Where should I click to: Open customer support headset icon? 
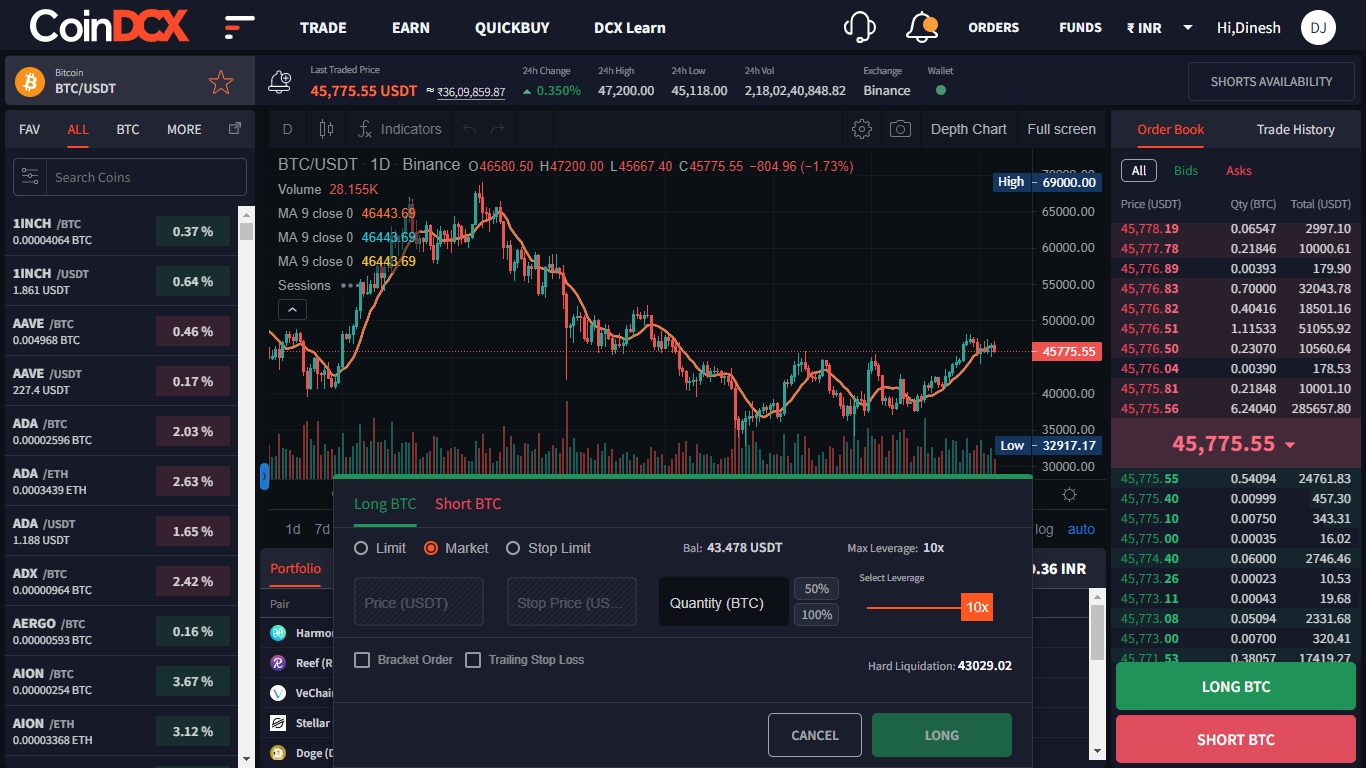(860, 27)
